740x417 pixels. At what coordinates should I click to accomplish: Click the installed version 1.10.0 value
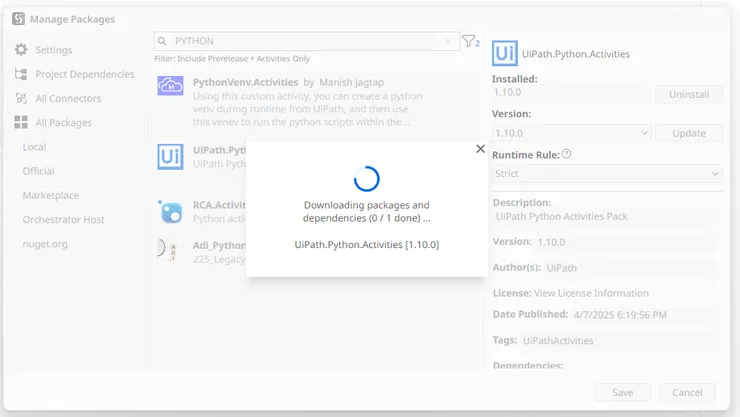(507, 92)
